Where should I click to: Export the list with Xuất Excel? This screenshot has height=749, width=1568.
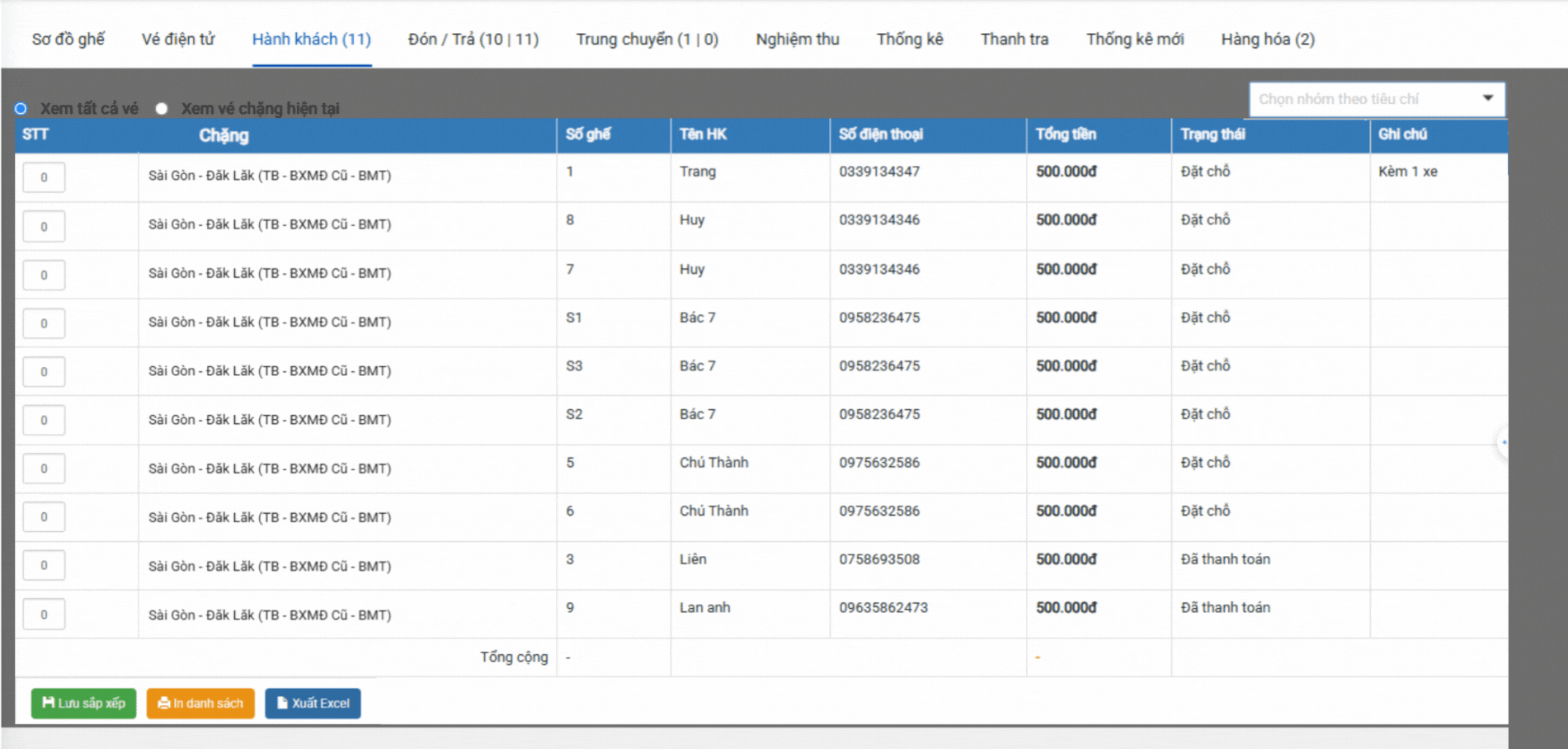point(313,704)
